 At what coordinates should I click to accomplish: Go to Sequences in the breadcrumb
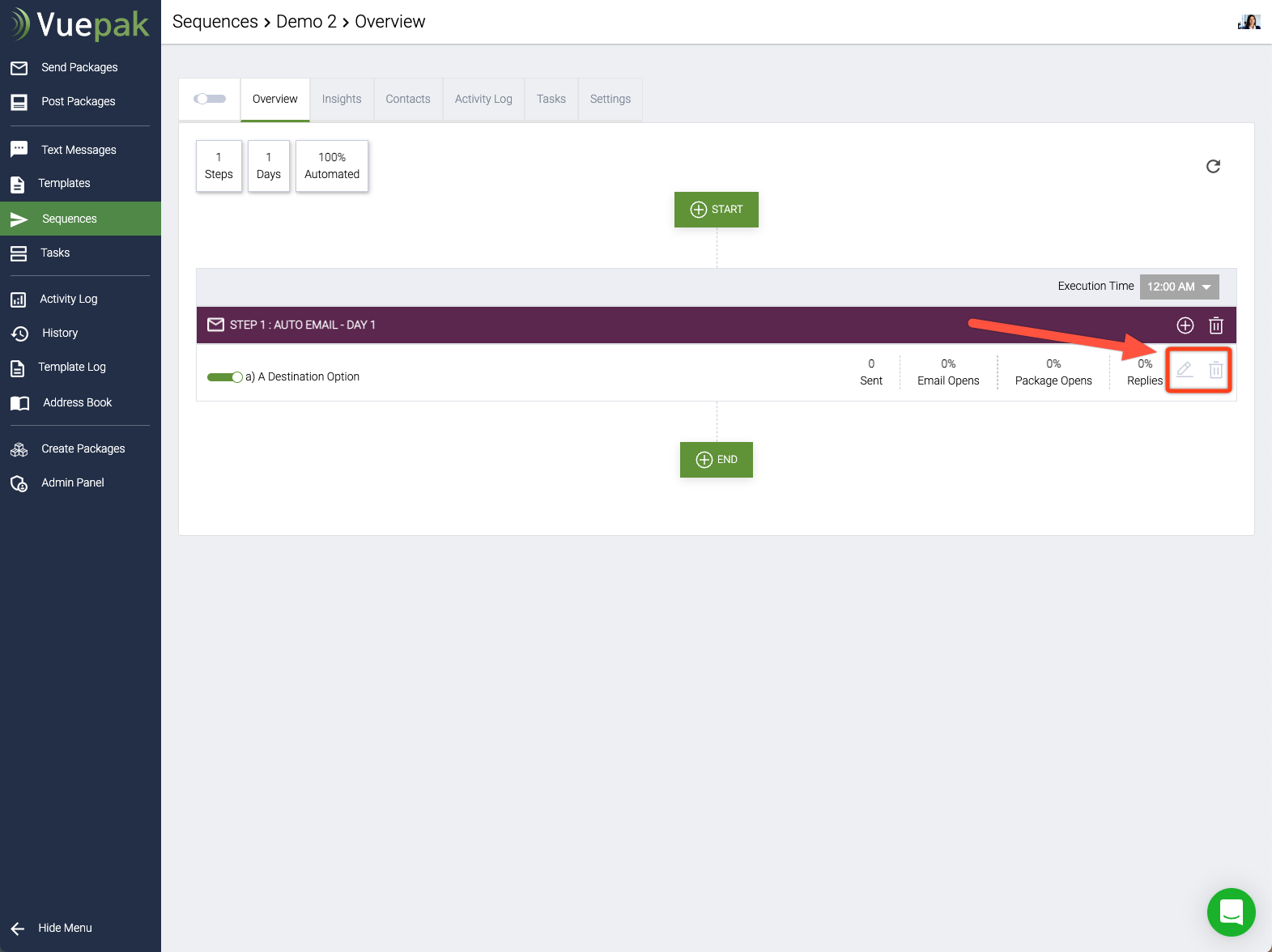pyautogui.click(x=215, y=22)
